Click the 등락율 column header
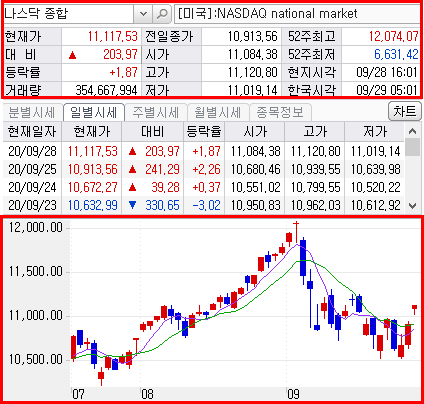 (x=204, y=131)
